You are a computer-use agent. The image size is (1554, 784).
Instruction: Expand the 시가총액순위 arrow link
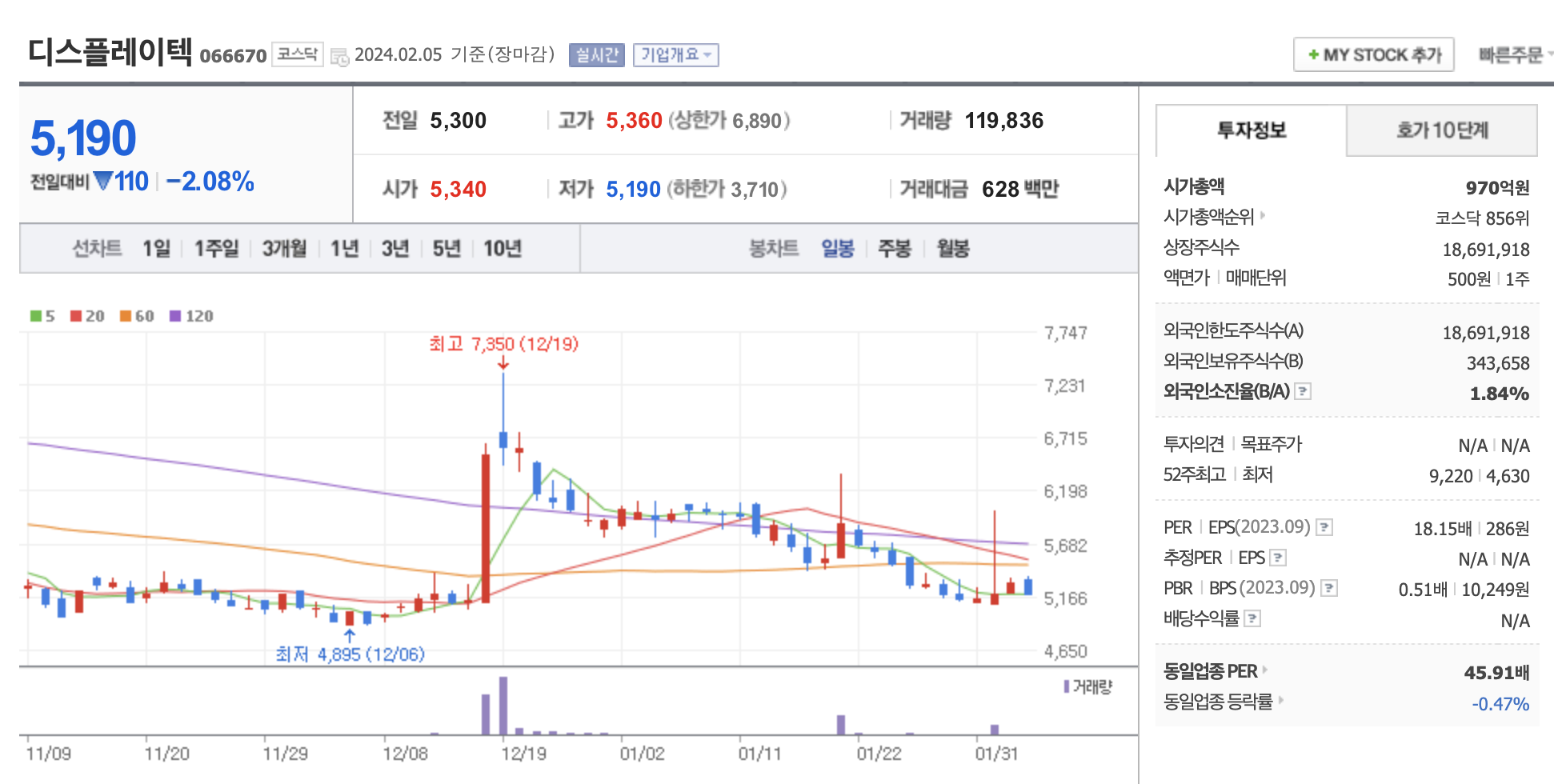coord(1263,215)
